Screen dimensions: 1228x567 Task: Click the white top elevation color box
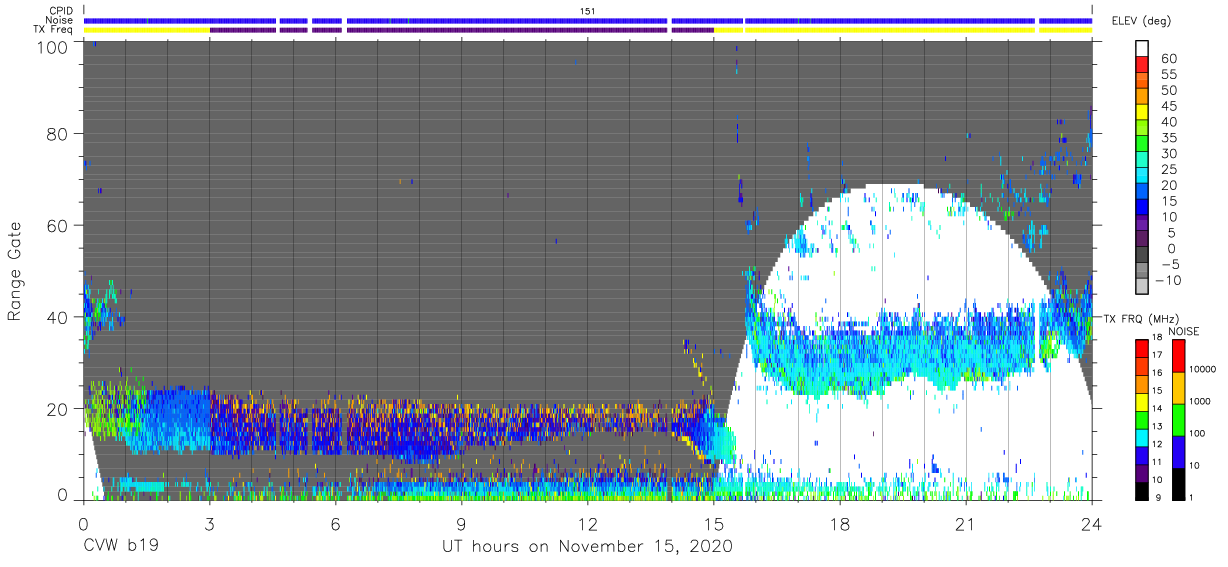[1144, 49]
